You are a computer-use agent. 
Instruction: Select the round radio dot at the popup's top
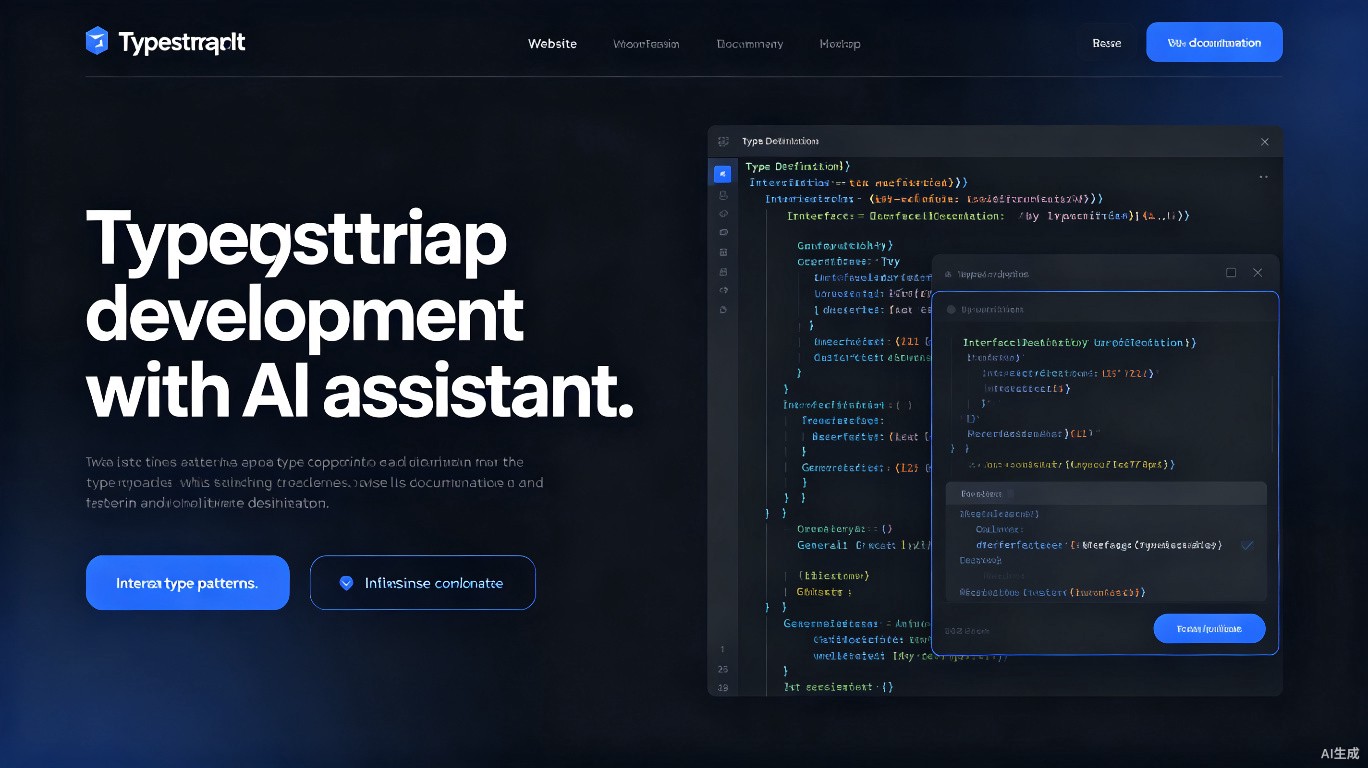[951, 310]
